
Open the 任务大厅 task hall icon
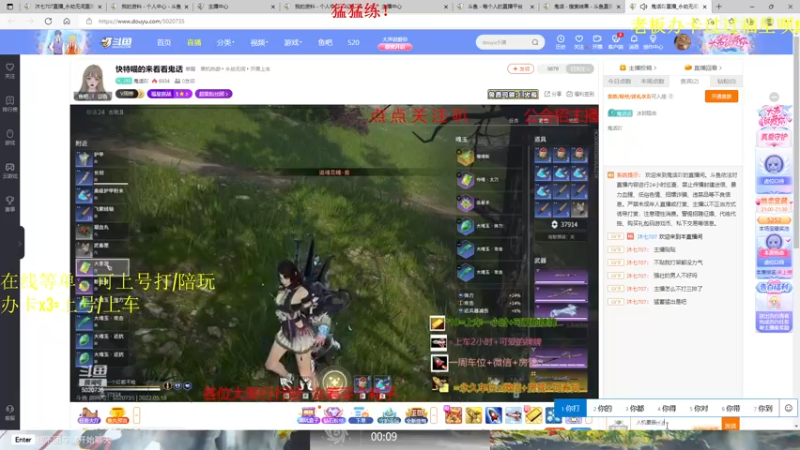(x=89, y=416)
